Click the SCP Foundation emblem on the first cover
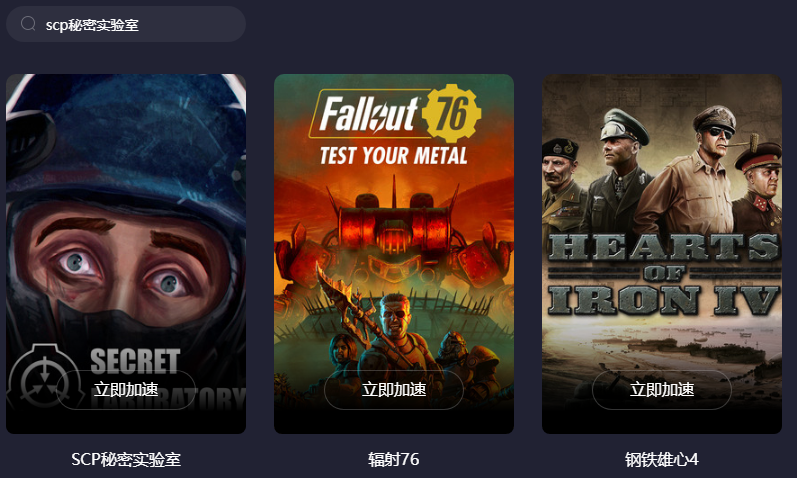The height and width of the screenshot is (478, 797). (45, 377)
